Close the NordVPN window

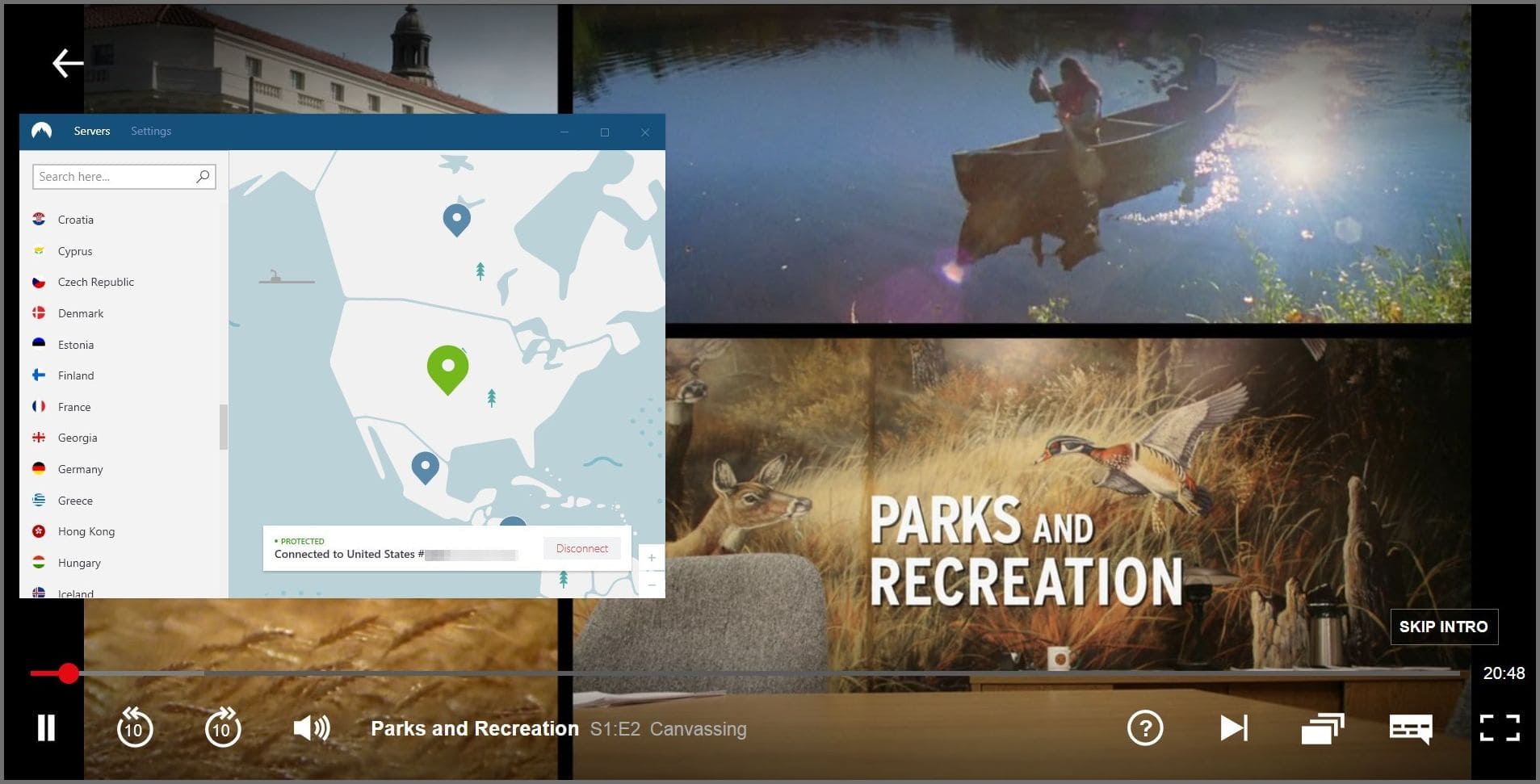point(645,132)
